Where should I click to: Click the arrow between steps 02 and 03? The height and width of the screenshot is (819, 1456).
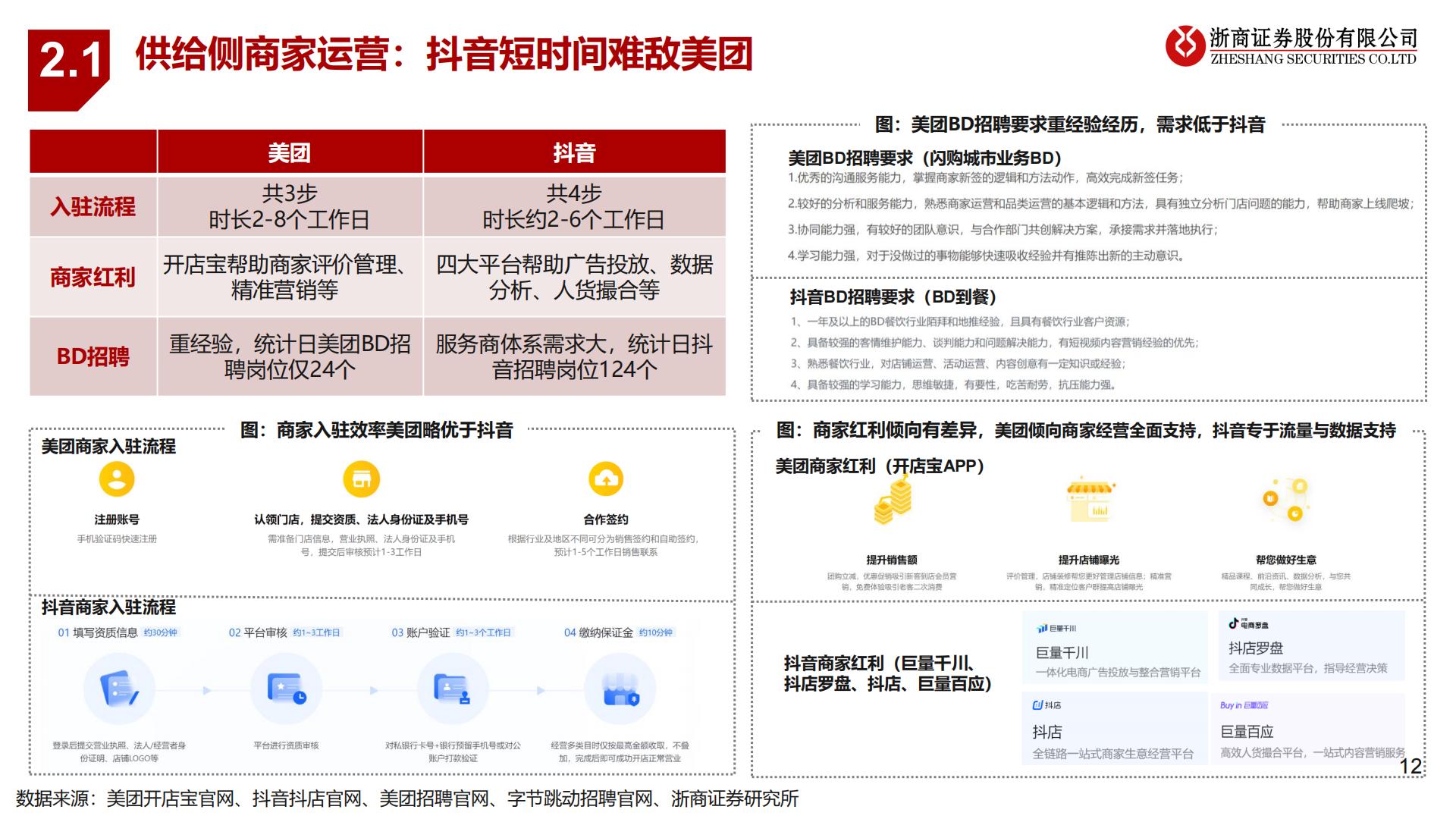click(374, 691)
